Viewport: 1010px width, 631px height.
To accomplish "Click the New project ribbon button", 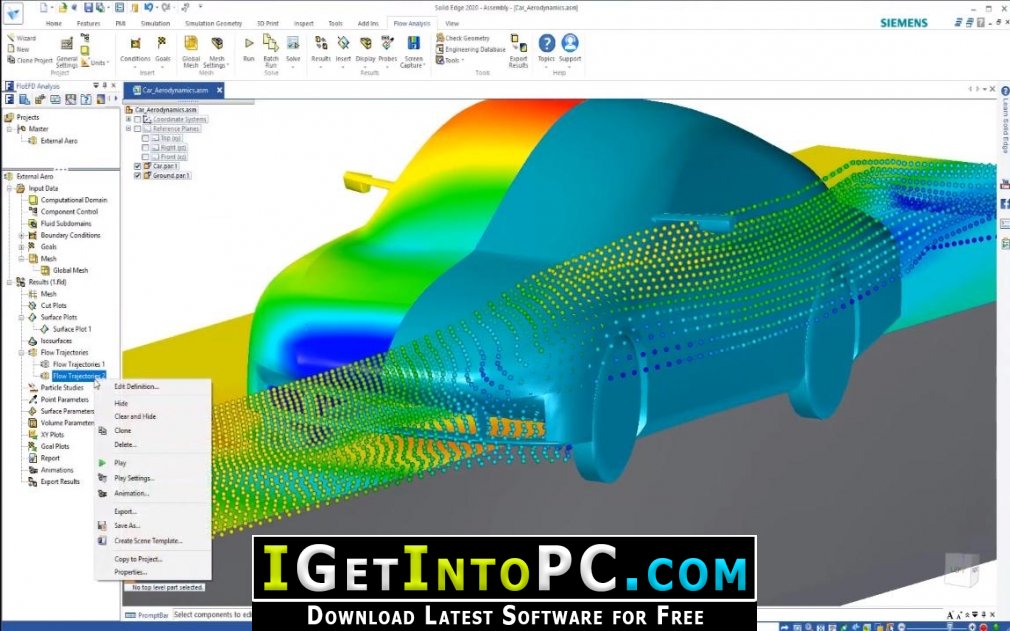I will (19, 49).
